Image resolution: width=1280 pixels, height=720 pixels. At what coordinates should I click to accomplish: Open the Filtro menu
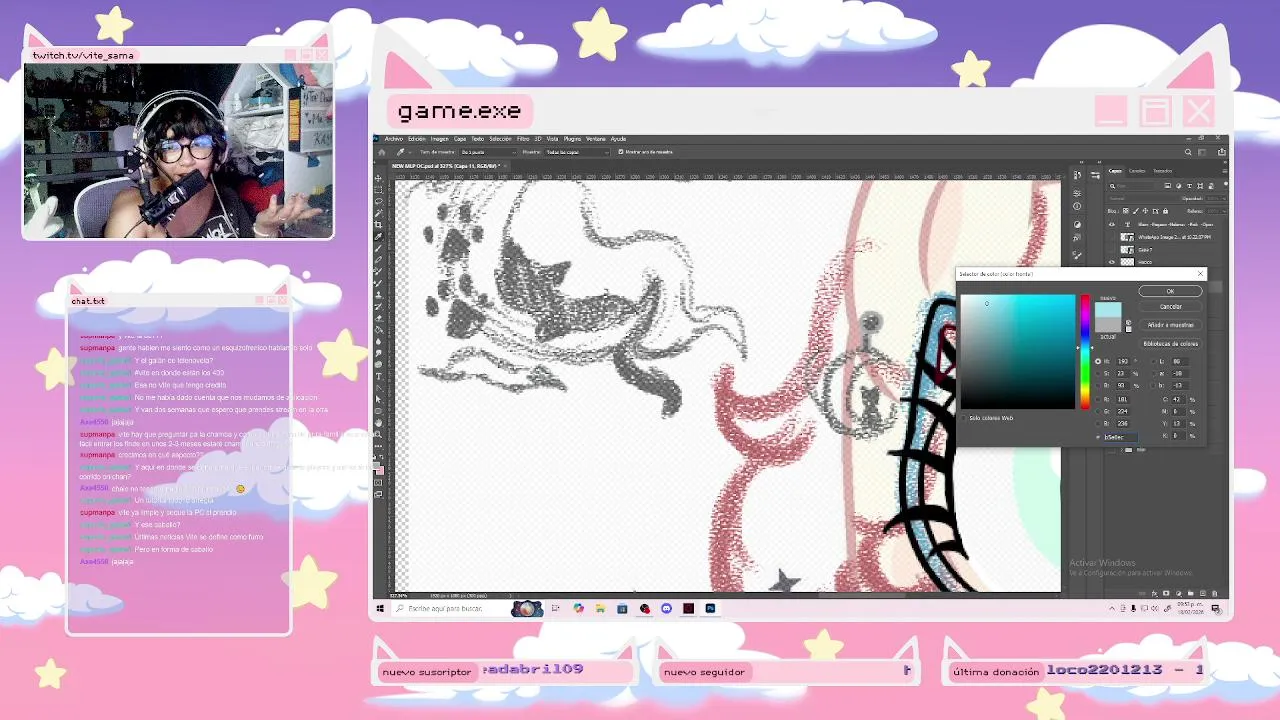pos(523,139)
